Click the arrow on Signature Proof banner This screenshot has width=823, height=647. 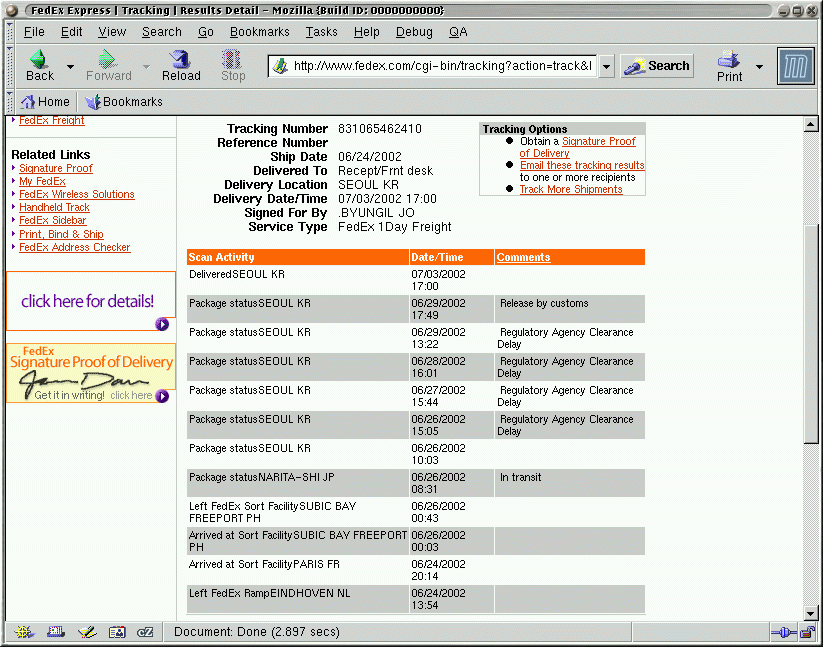point(162,396)
